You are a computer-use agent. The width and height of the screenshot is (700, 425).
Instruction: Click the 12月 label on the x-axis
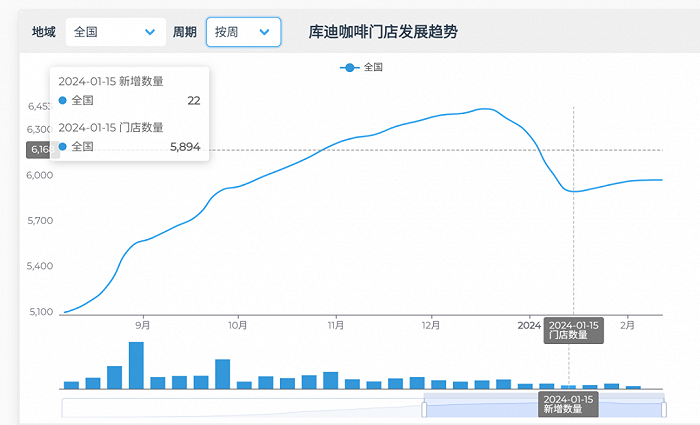(431, 325)
